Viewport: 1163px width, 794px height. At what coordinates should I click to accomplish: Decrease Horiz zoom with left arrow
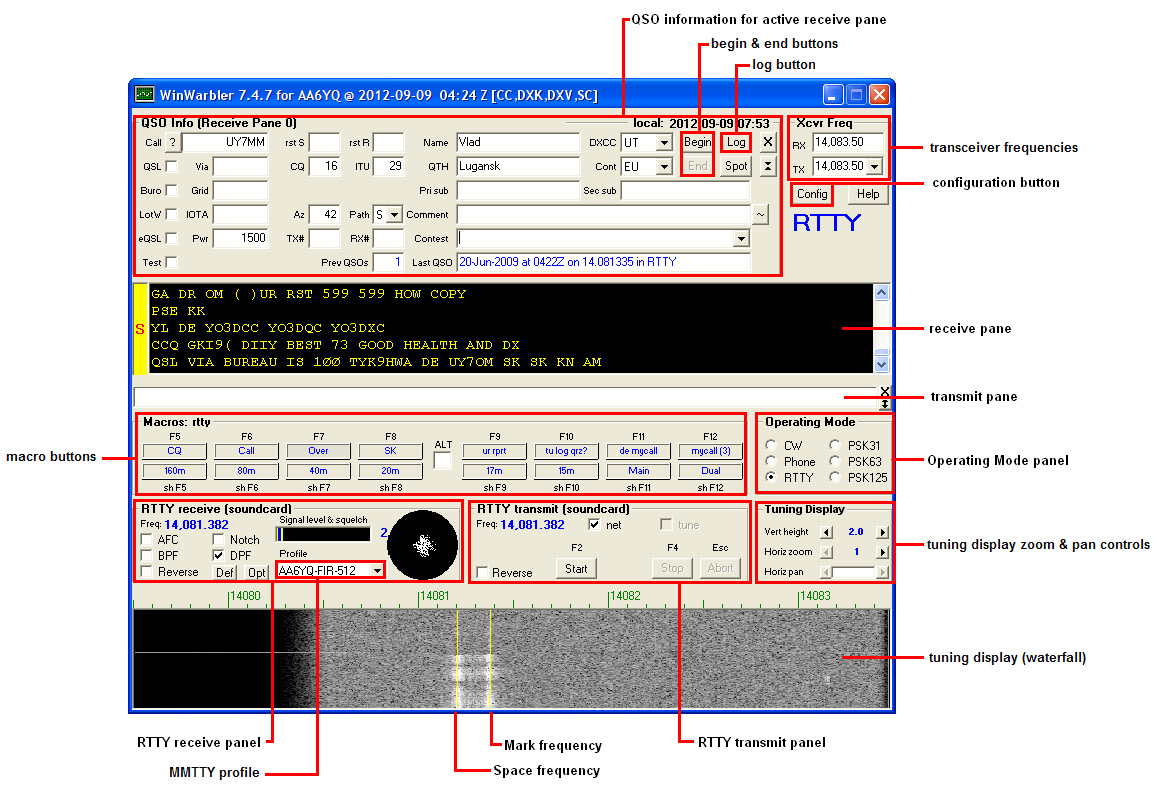point(826,552)
